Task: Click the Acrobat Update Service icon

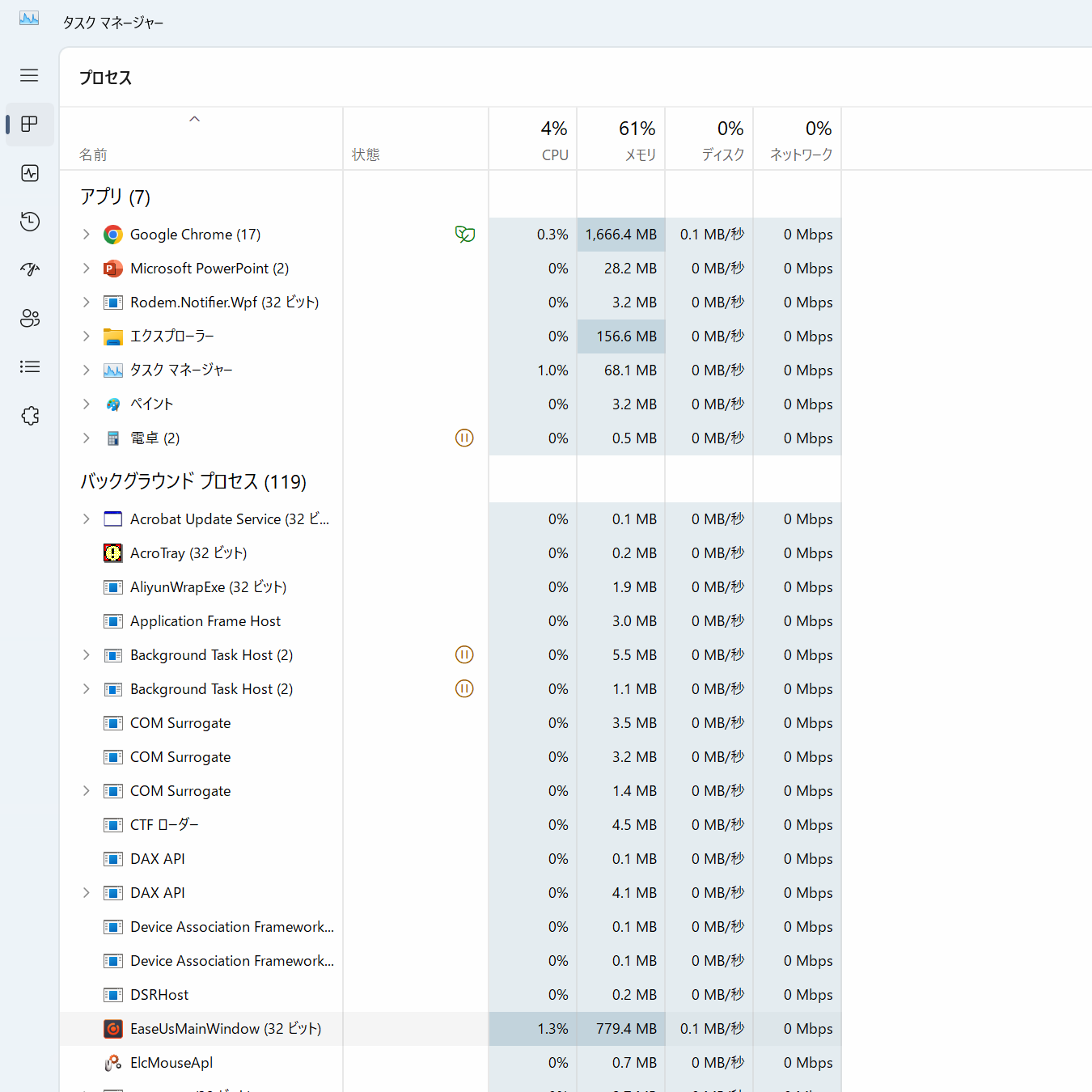Action: pyautogui.click(x=113, y=519)
